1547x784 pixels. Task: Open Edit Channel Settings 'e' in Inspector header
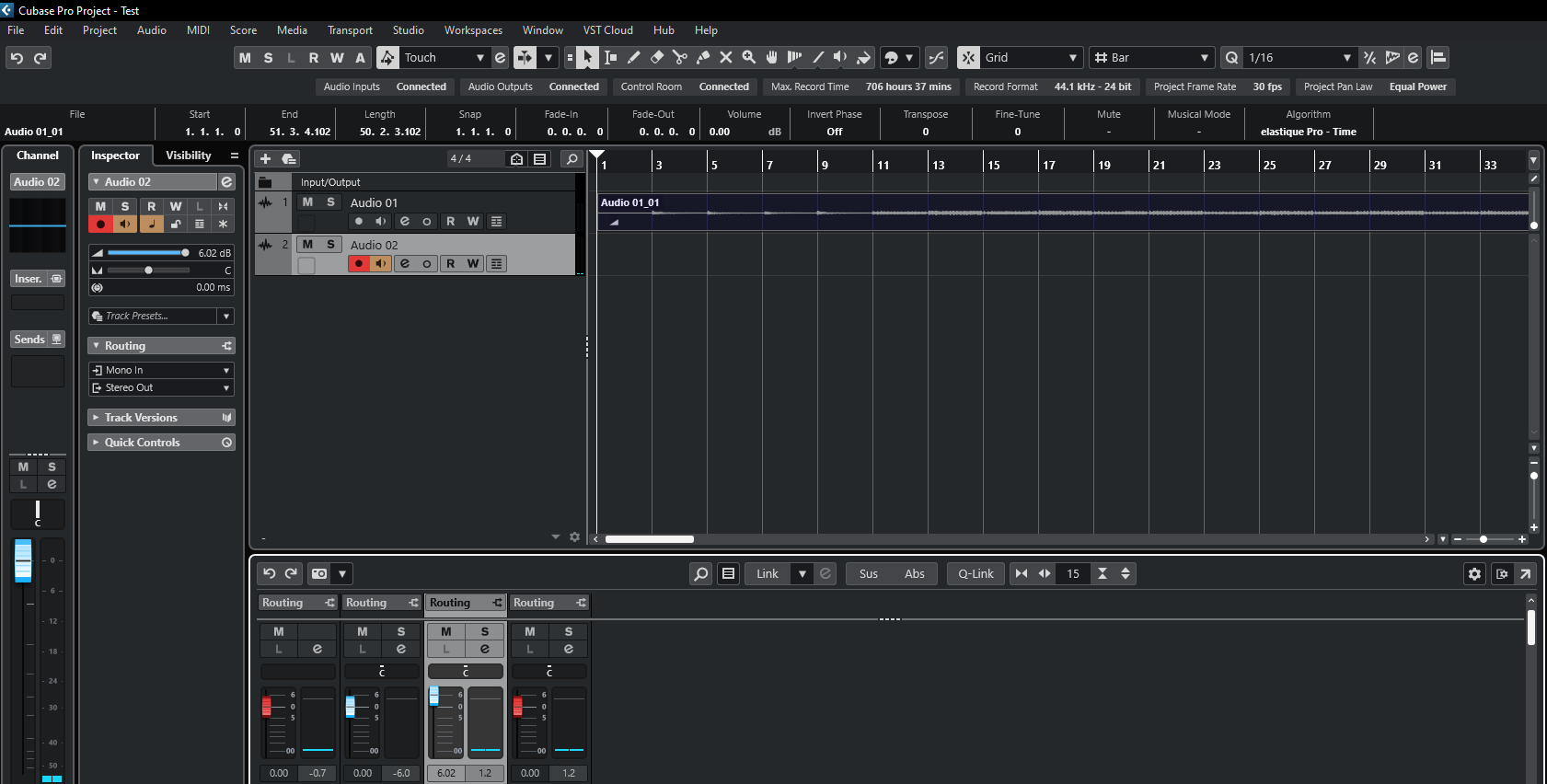tap(226, 182)
